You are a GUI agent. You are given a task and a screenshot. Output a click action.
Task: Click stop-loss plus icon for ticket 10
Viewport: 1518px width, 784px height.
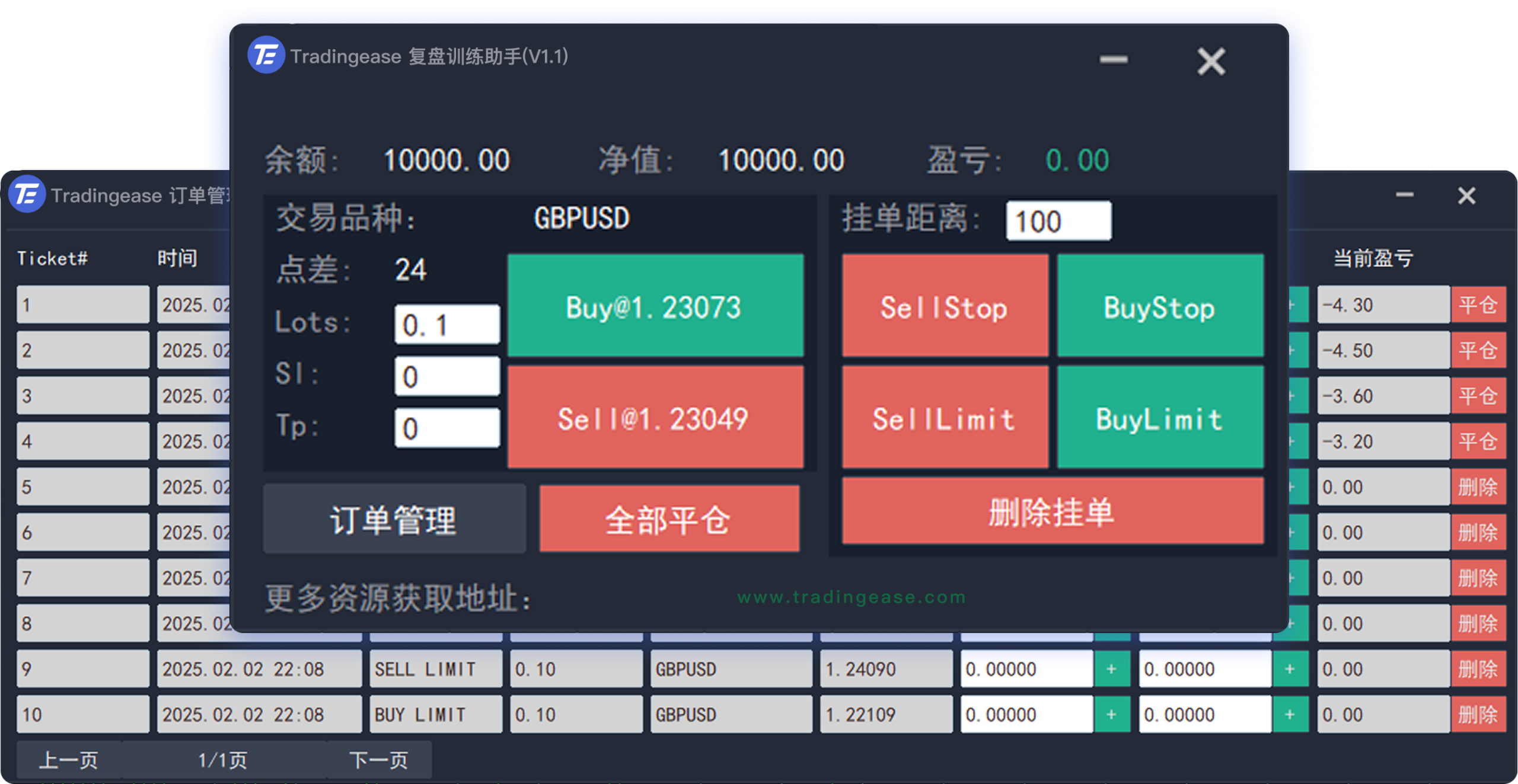(1111, 715)
